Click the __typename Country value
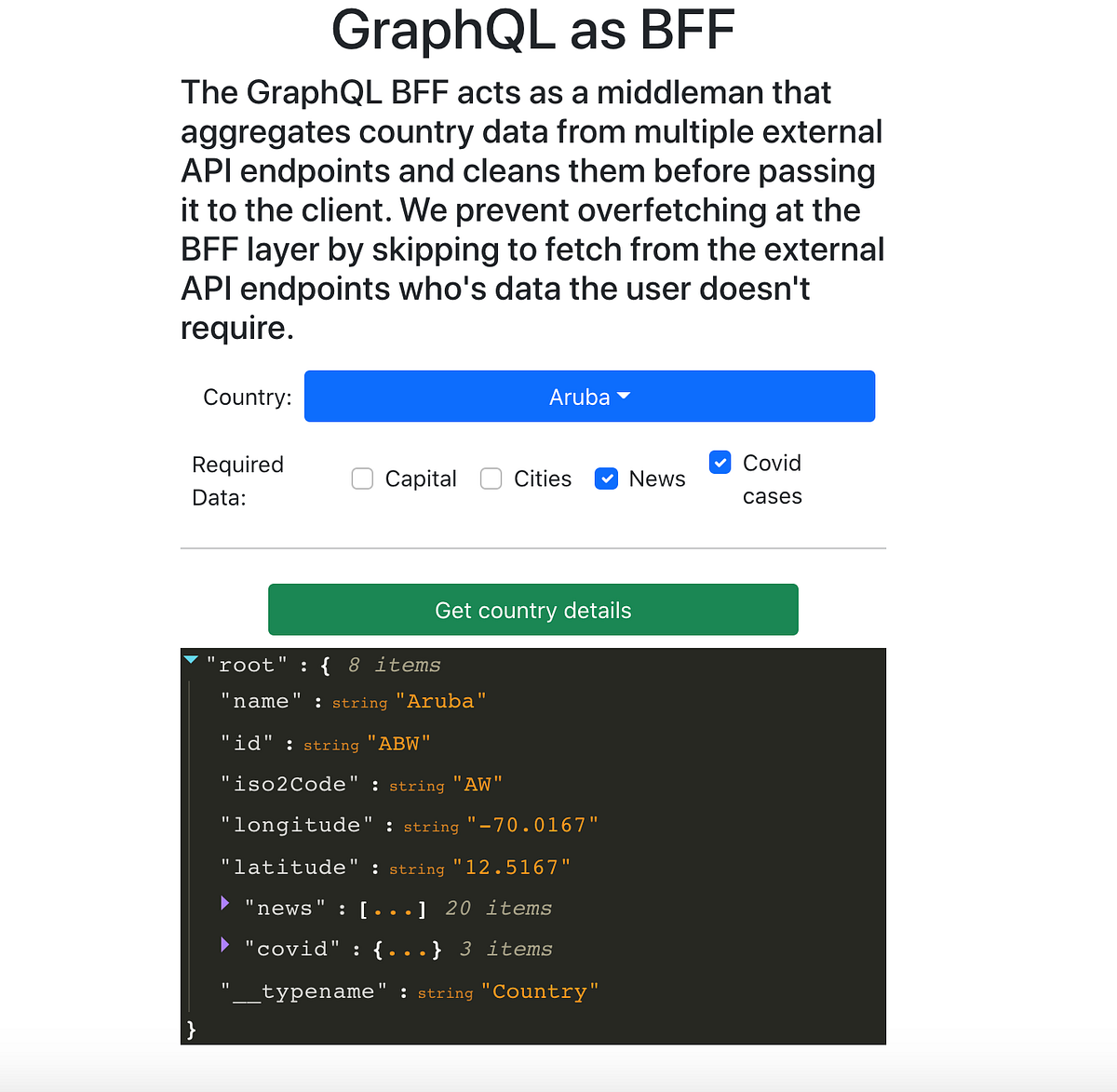1117x1092 pixels. tap(540, 991)
